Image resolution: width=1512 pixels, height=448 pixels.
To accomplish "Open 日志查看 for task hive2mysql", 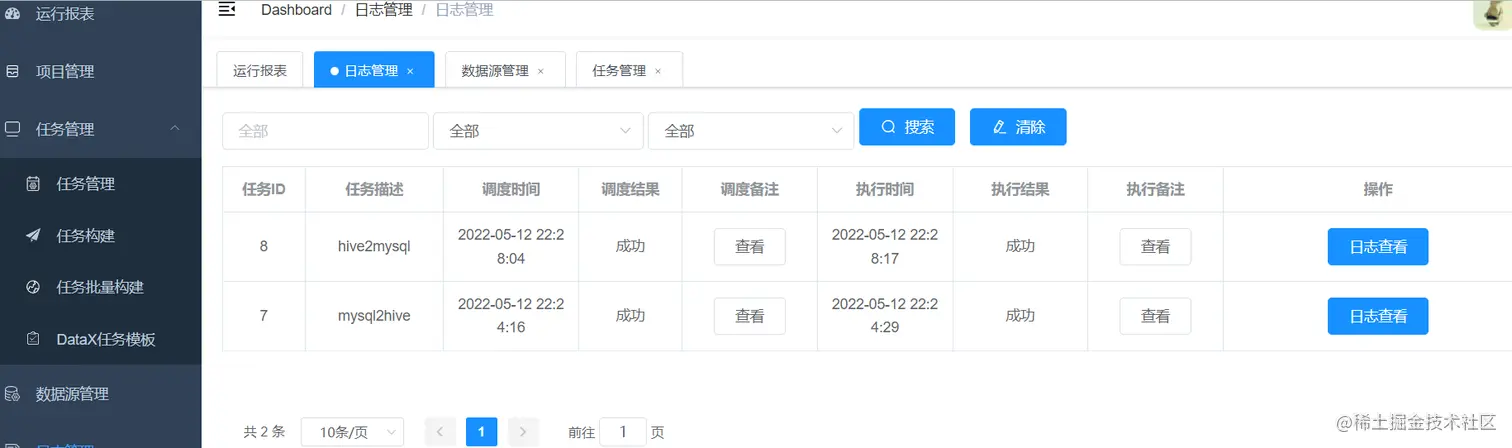I will 1378,247.
